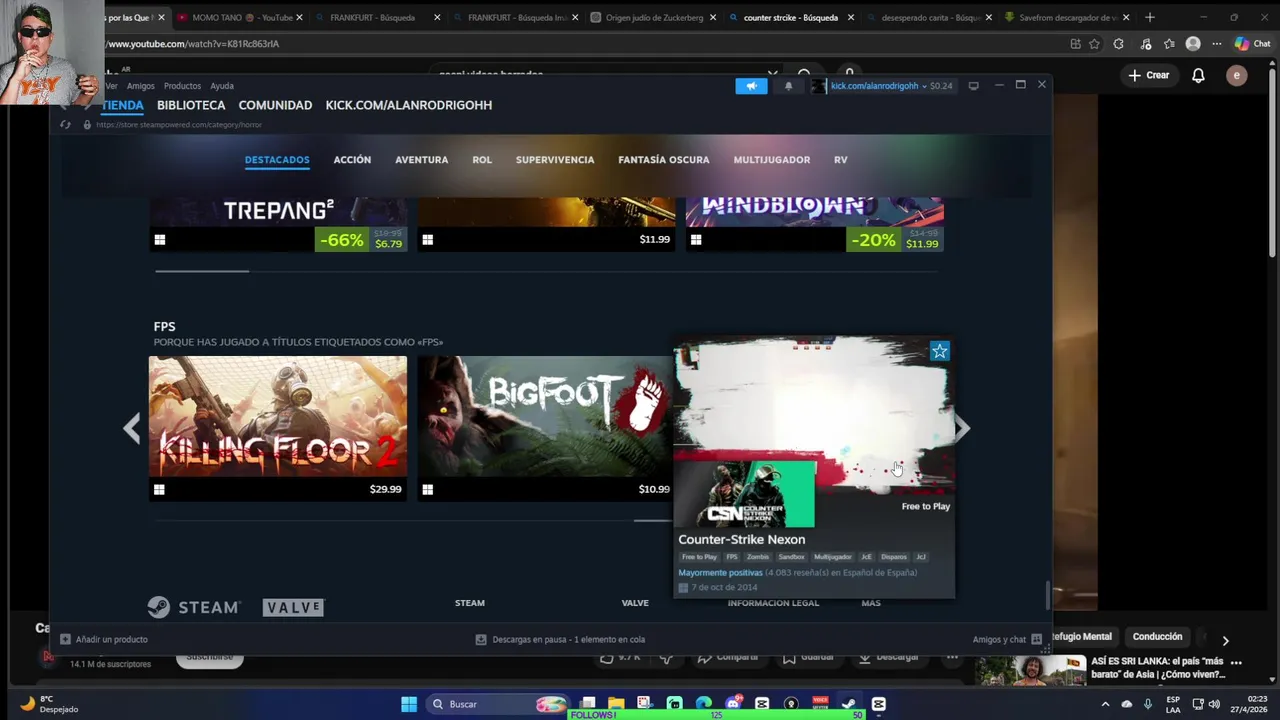Add Counter-Strike Nexon to wishlist star
The image size is (1280, 720).
point(939,351)
